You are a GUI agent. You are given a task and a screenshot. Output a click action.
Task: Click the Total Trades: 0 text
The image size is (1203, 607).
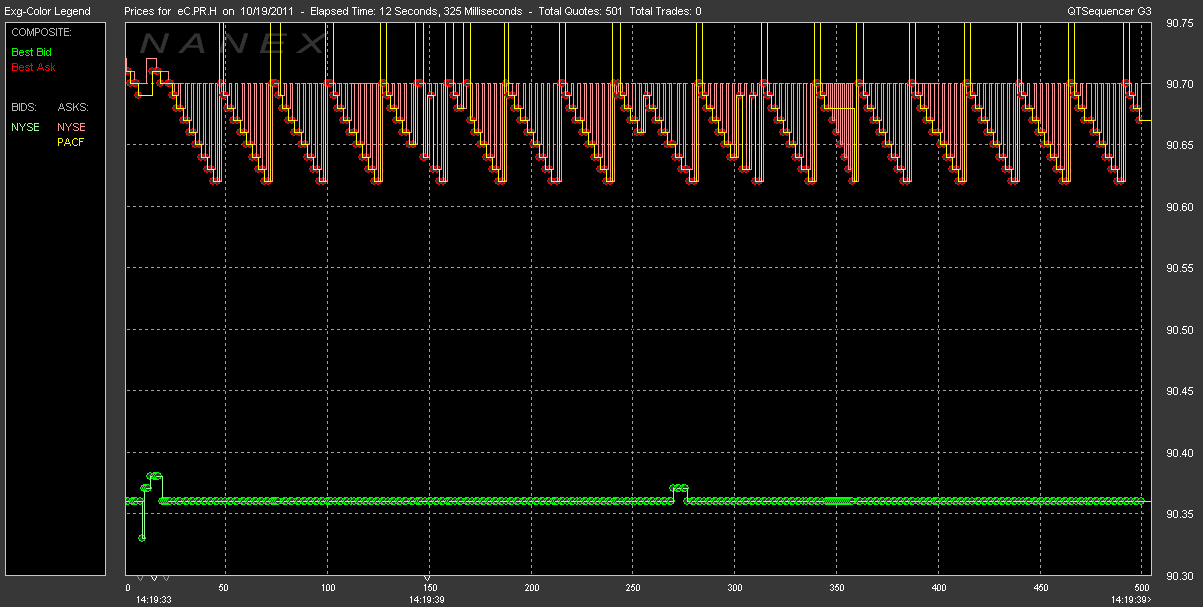[666, 11]
